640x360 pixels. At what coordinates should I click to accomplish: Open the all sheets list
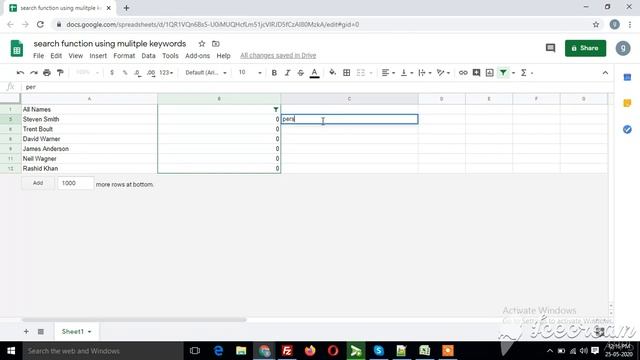41,331
